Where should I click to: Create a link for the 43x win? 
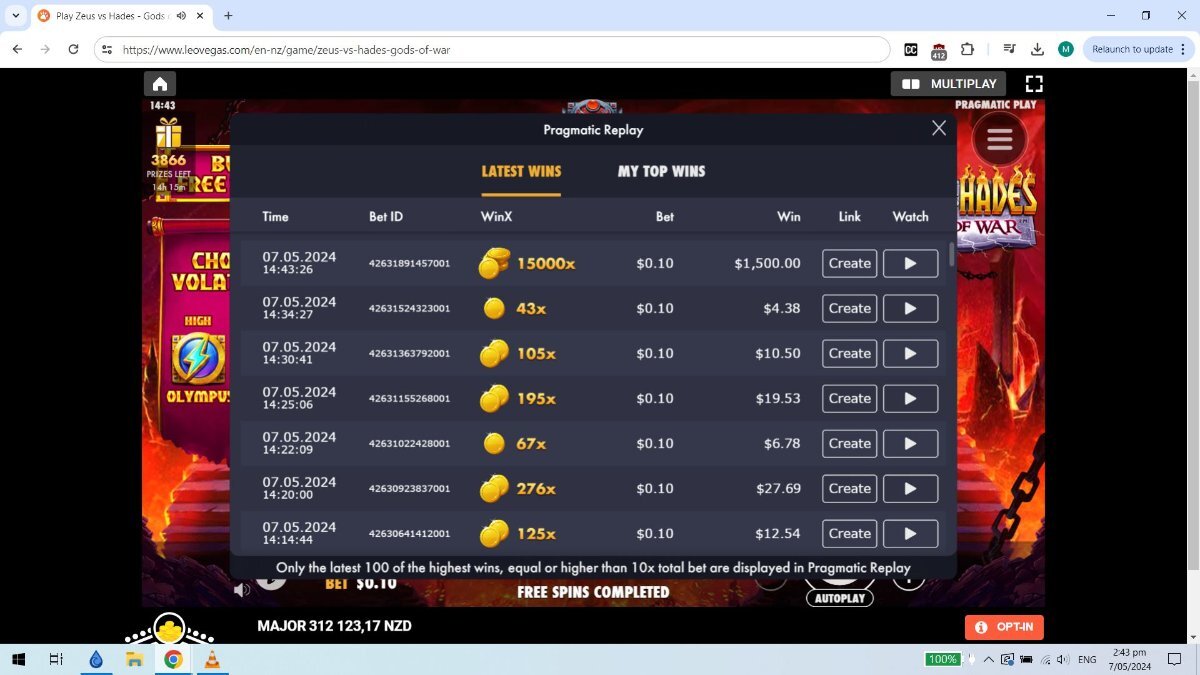(x=850, y=308)
